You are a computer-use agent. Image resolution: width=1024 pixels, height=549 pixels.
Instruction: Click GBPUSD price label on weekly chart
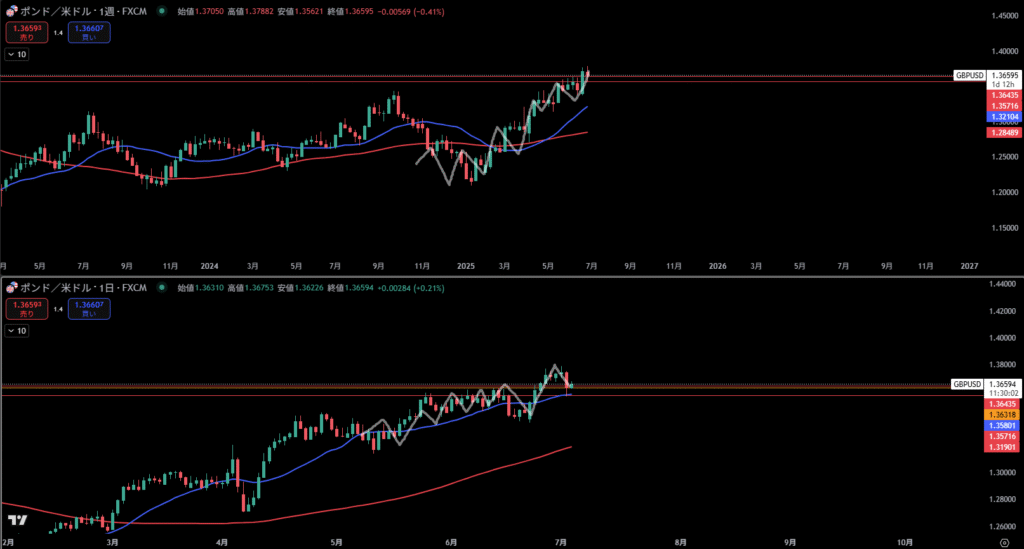969,76
